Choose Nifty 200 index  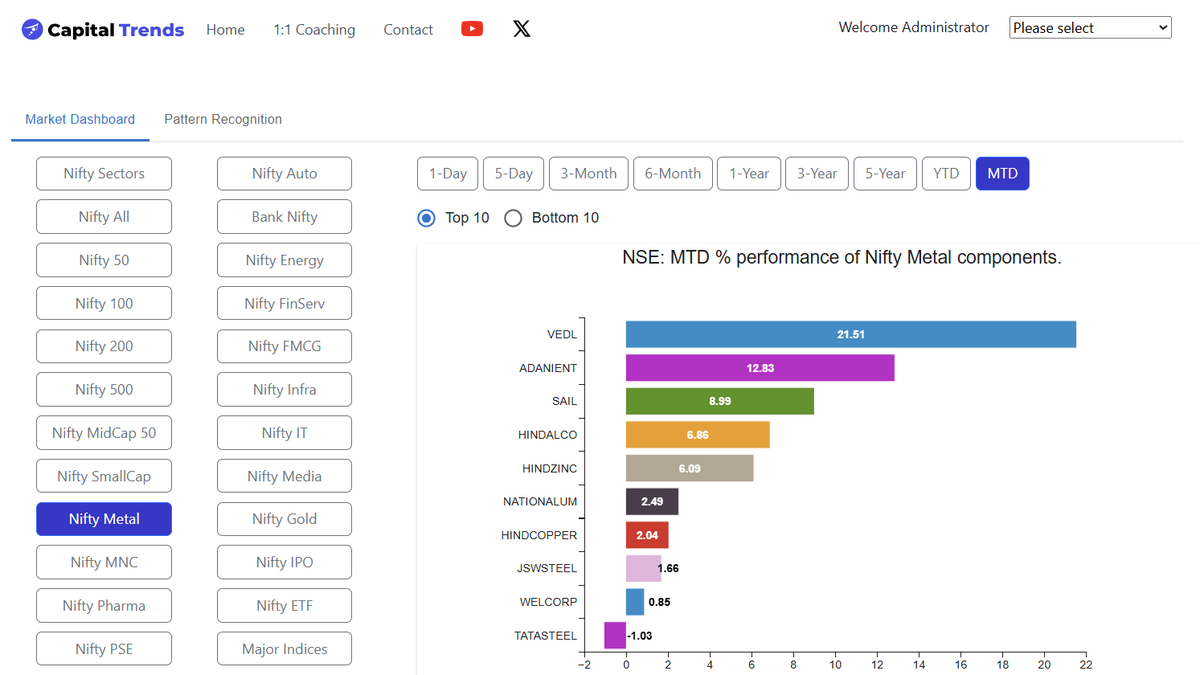click(104, 346)
